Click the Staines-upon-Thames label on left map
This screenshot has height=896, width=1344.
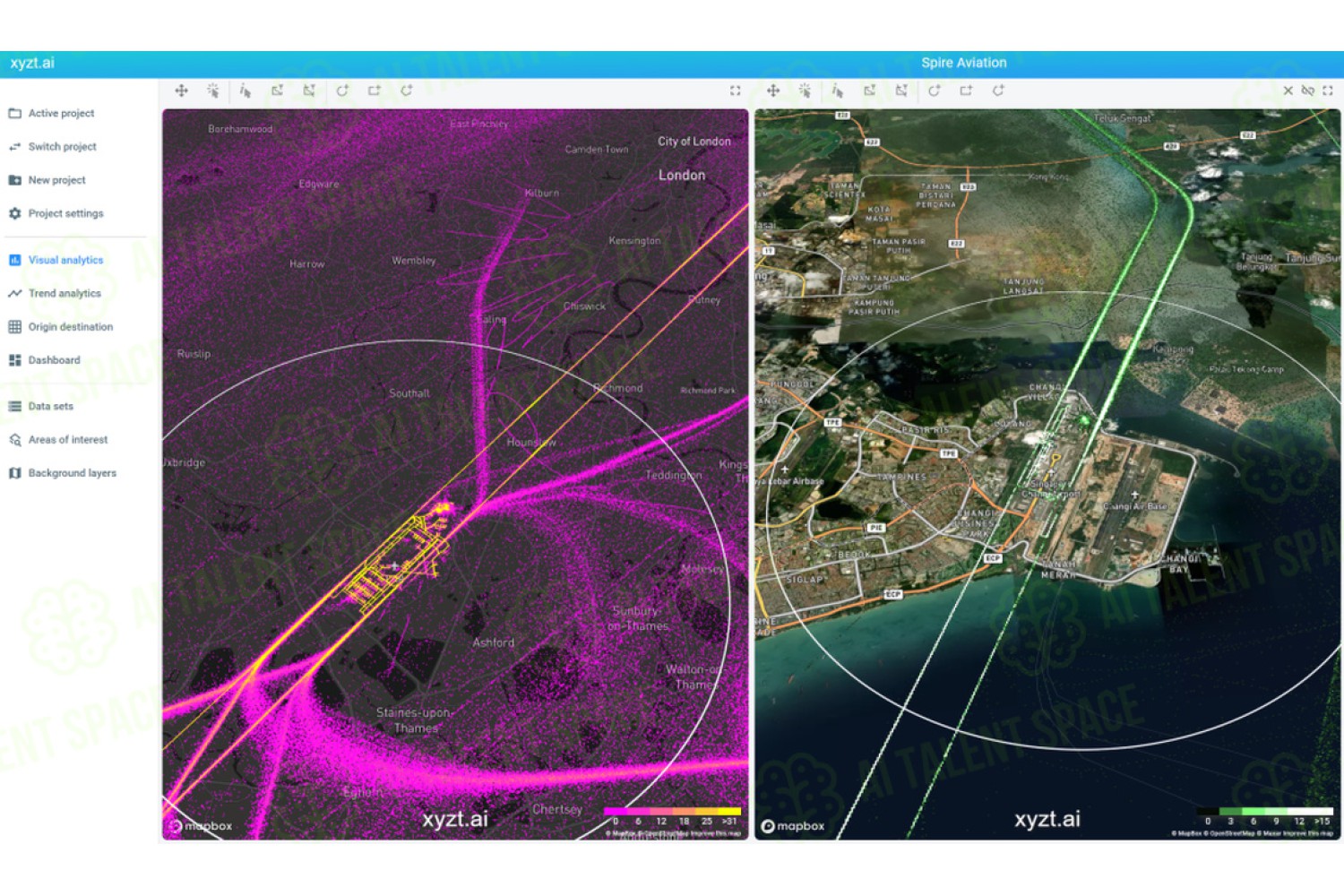point(415,720)
